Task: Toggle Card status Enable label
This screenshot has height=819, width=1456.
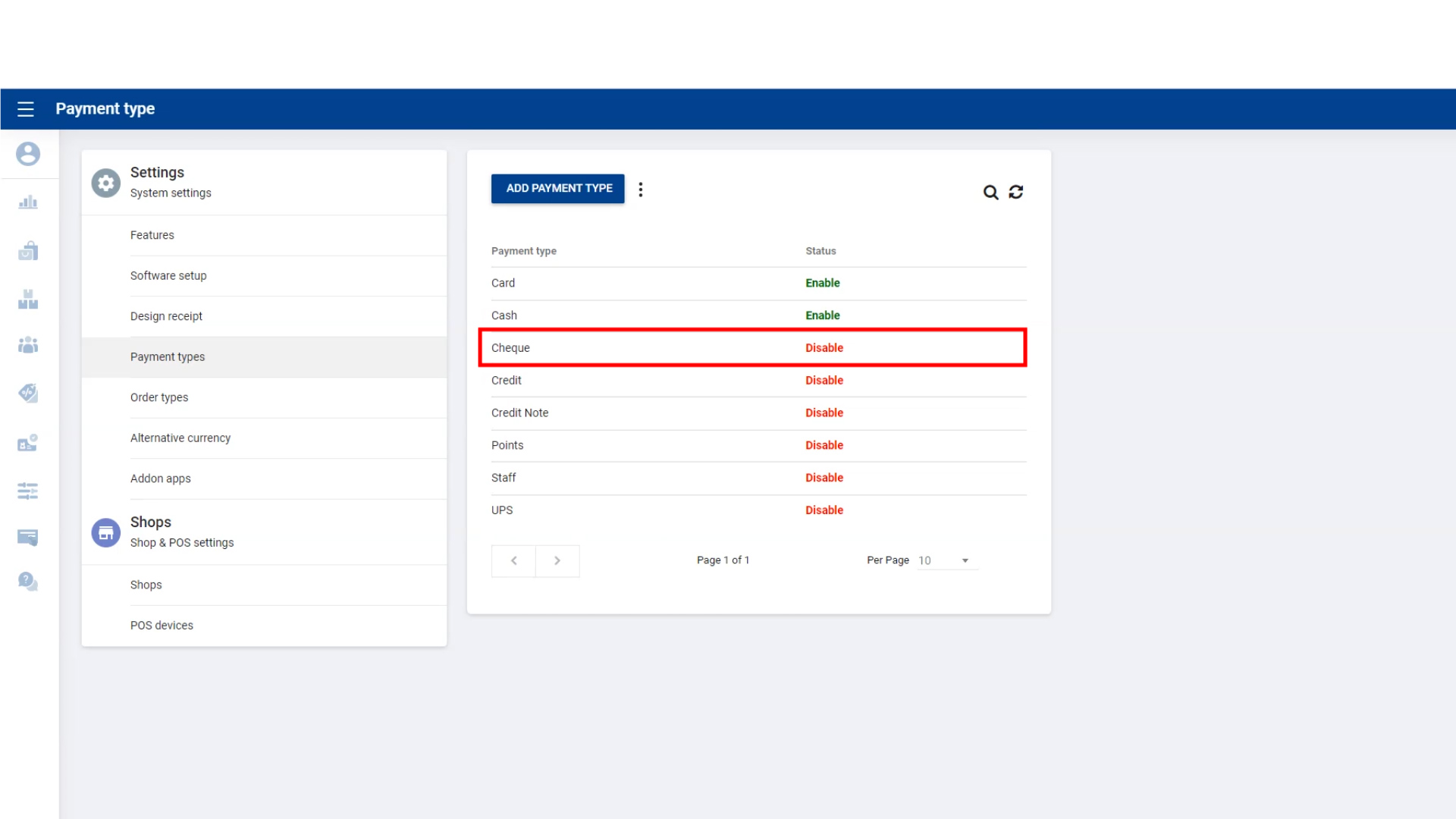Action: 822,283
